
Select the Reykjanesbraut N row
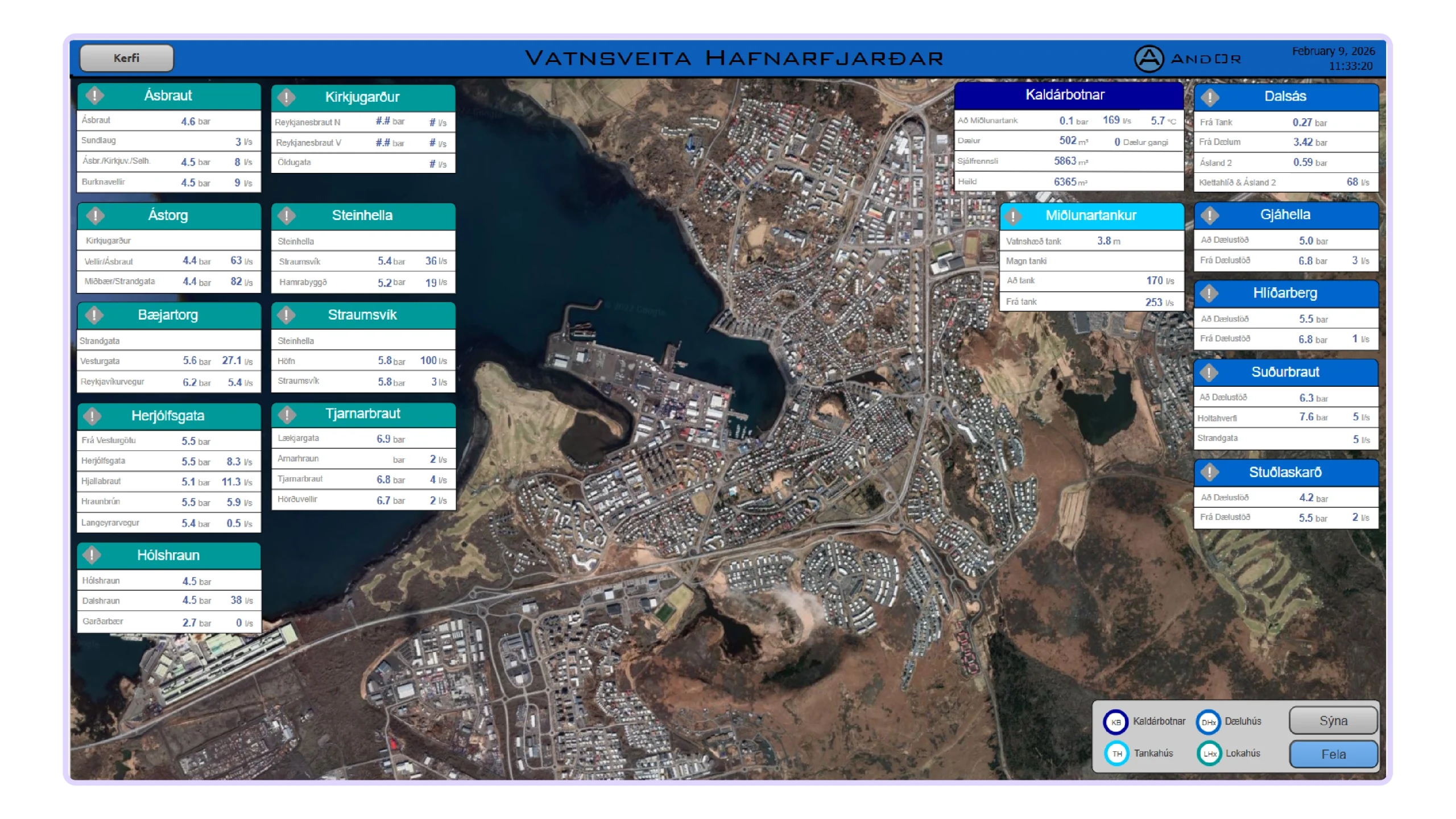363,122
